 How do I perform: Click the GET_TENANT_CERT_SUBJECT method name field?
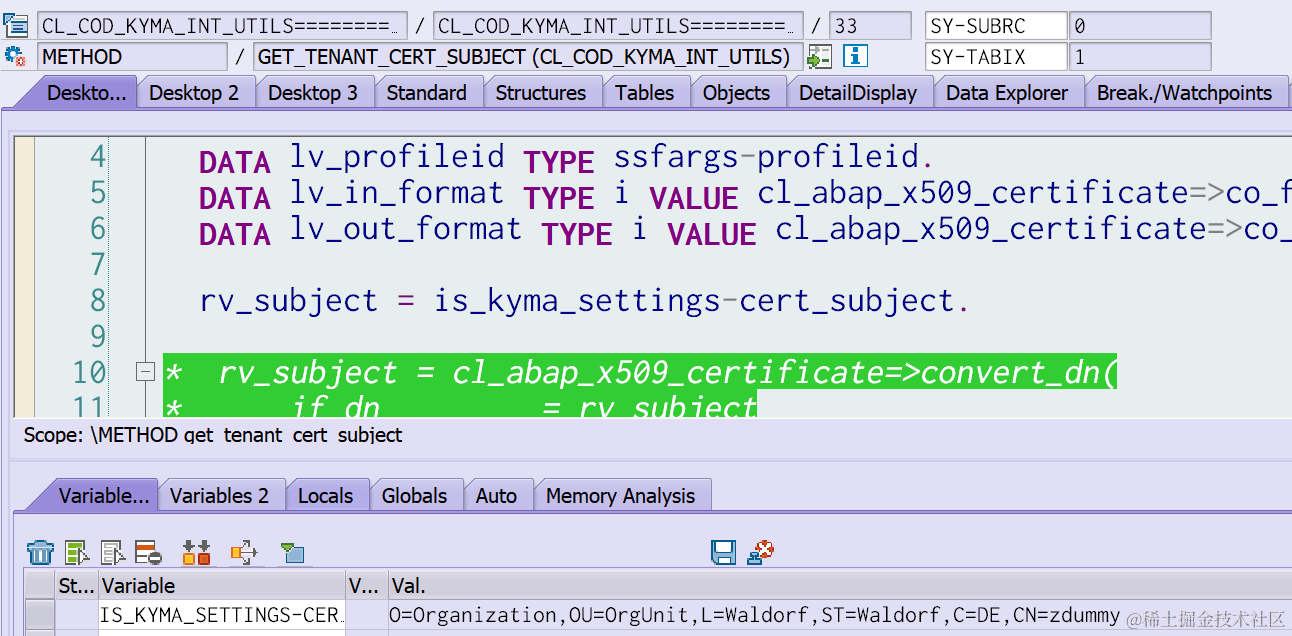[x=528, y=56]
